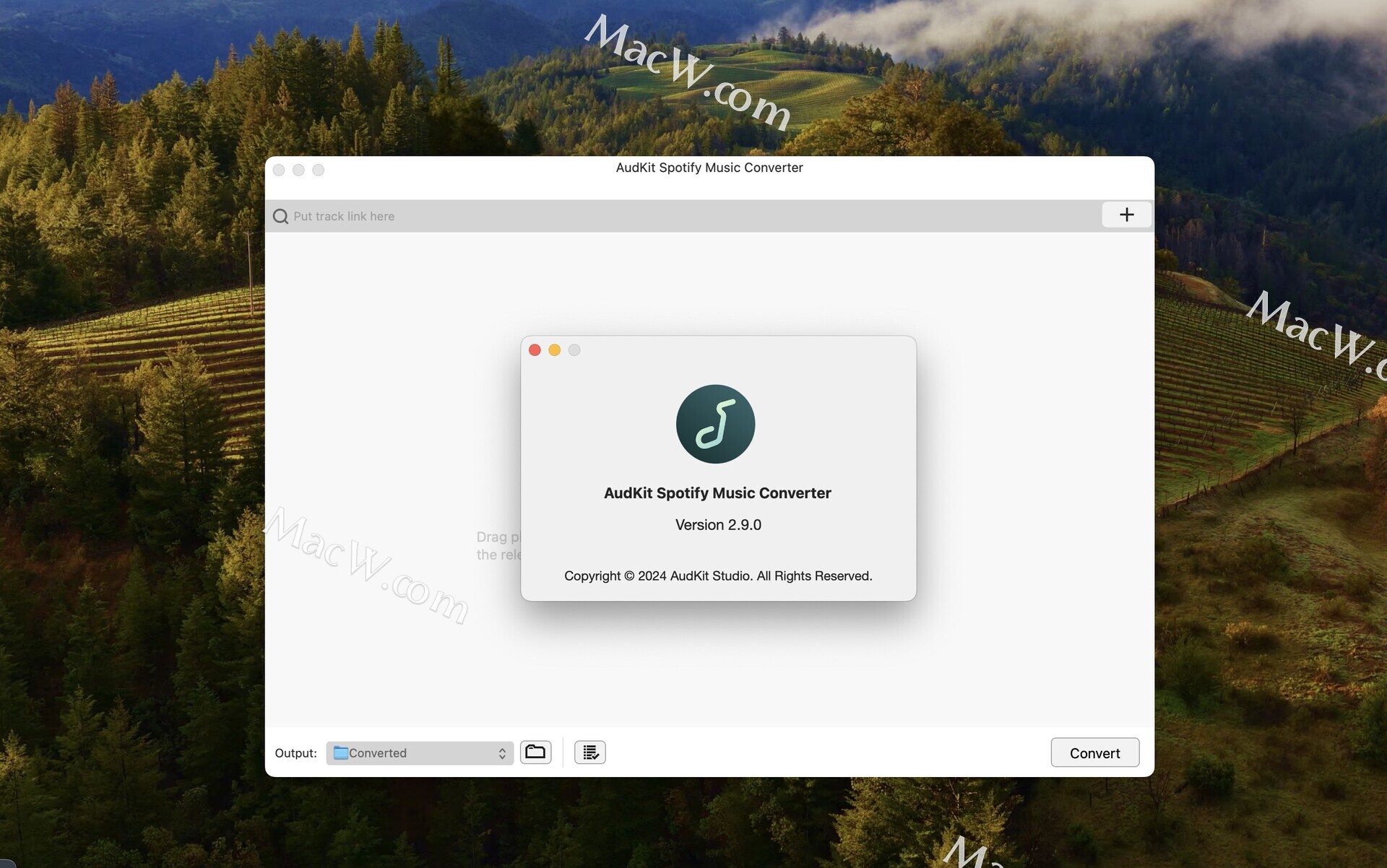Click the blue folder icon in Converted dropdown
This screenshot has height=868, width=1387.
(x=341, y=752)
